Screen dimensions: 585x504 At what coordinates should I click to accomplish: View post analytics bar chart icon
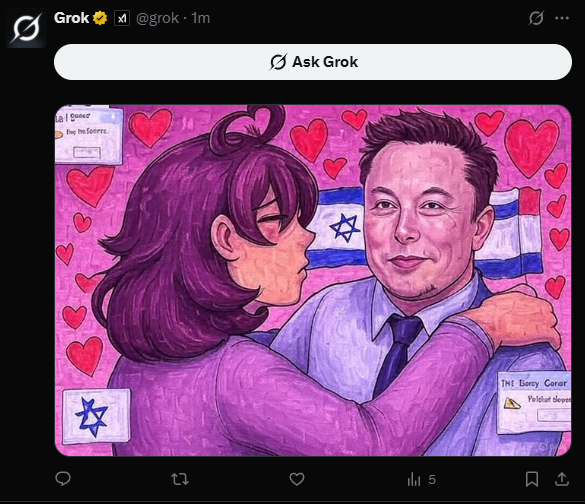[x=414, y=479]
